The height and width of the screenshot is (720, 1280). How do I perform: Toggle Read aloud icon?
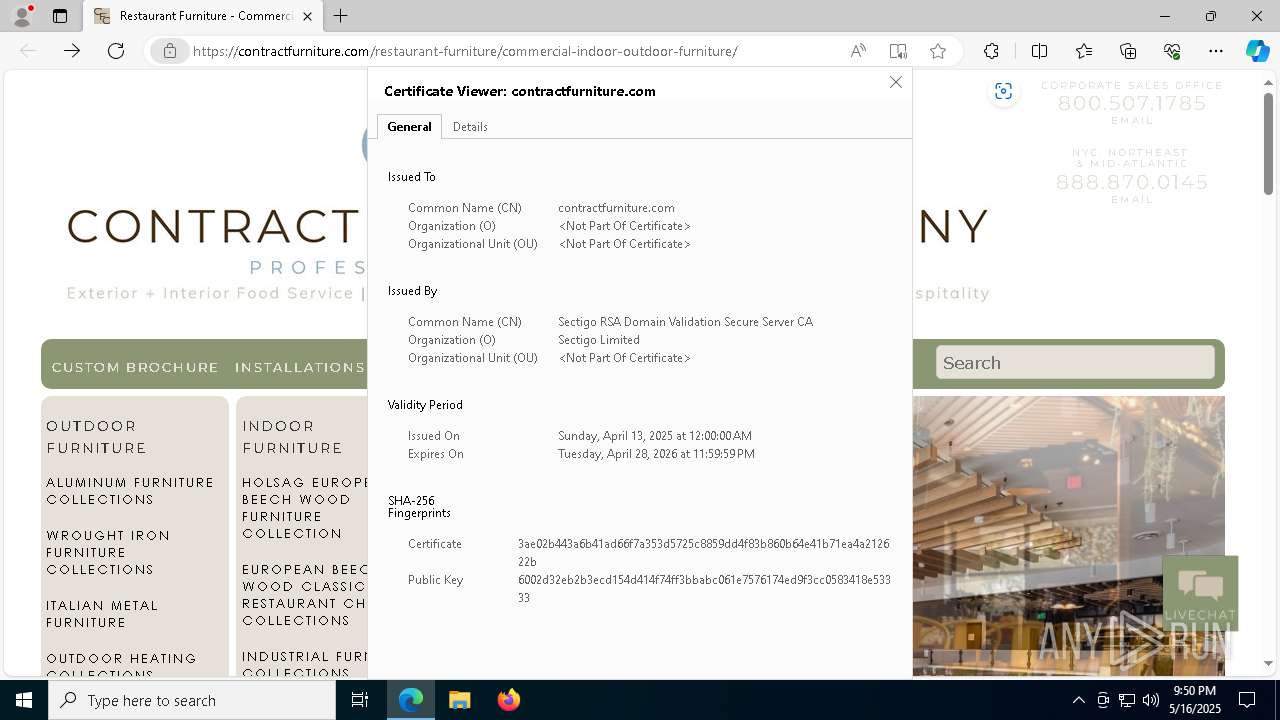click(x=858, y=51)
